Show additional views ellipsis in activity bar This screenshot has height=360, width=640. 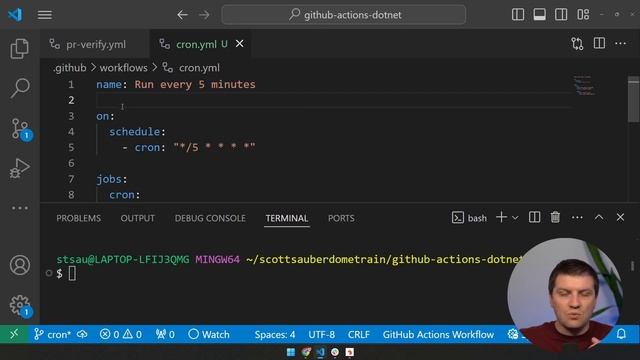[20, 208]
